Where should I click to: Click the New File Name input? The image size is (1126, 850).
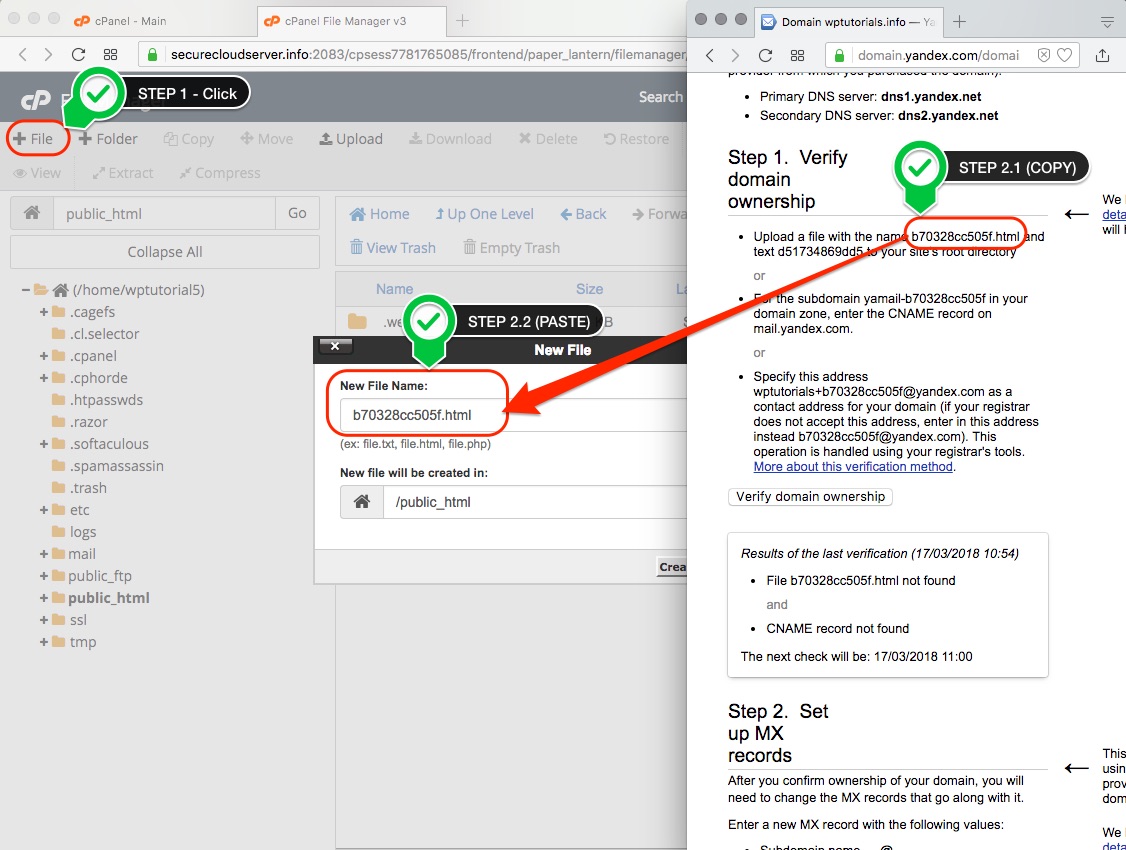pos(513,415)
